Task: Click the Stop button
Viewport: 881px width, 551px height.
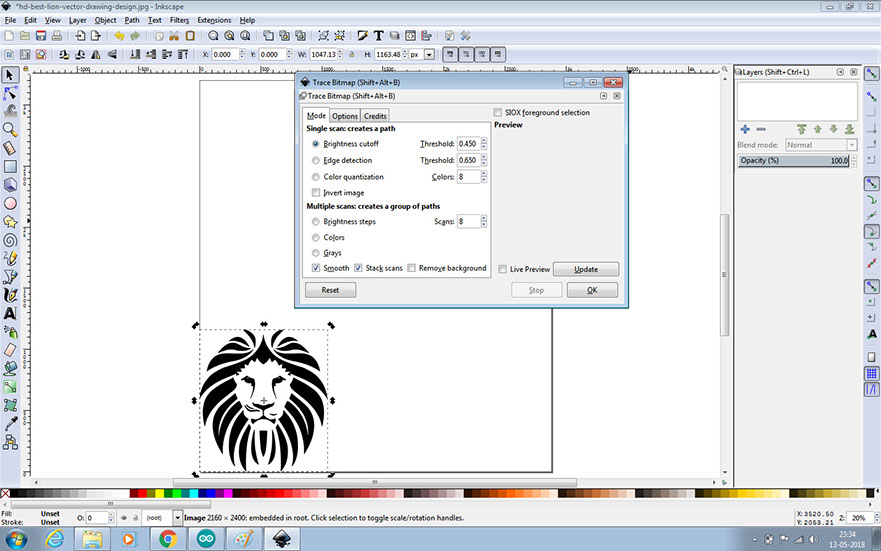Action: pyautogui.click(x=537, y=290)
